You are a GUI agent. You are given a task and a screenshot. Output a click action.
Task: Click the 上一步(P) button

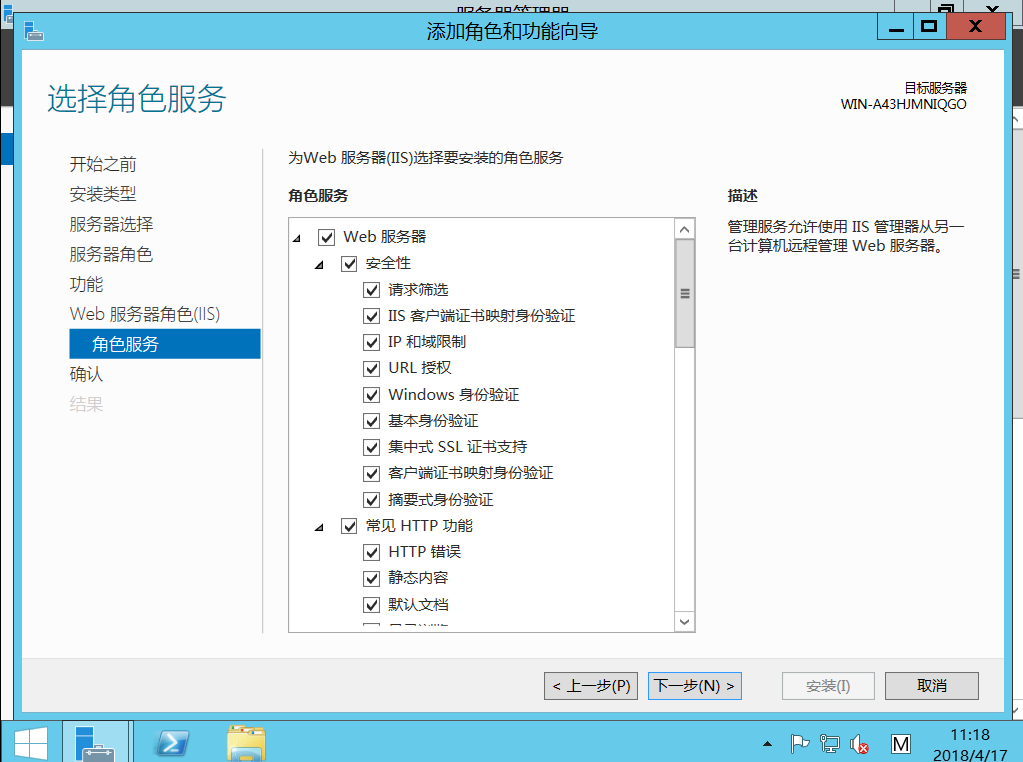tap(591, 686)
